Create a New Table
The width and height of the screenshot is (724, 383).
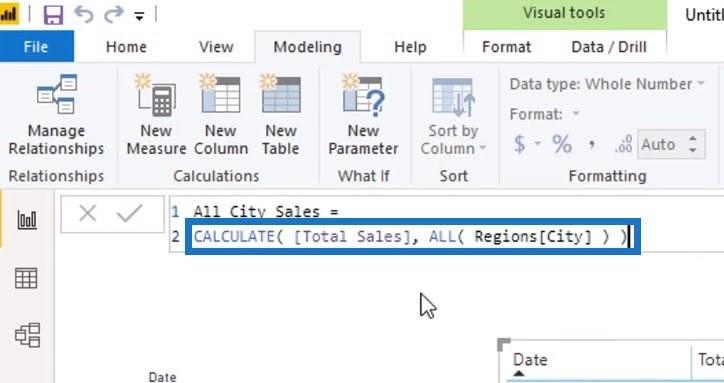tap(281, 115)
